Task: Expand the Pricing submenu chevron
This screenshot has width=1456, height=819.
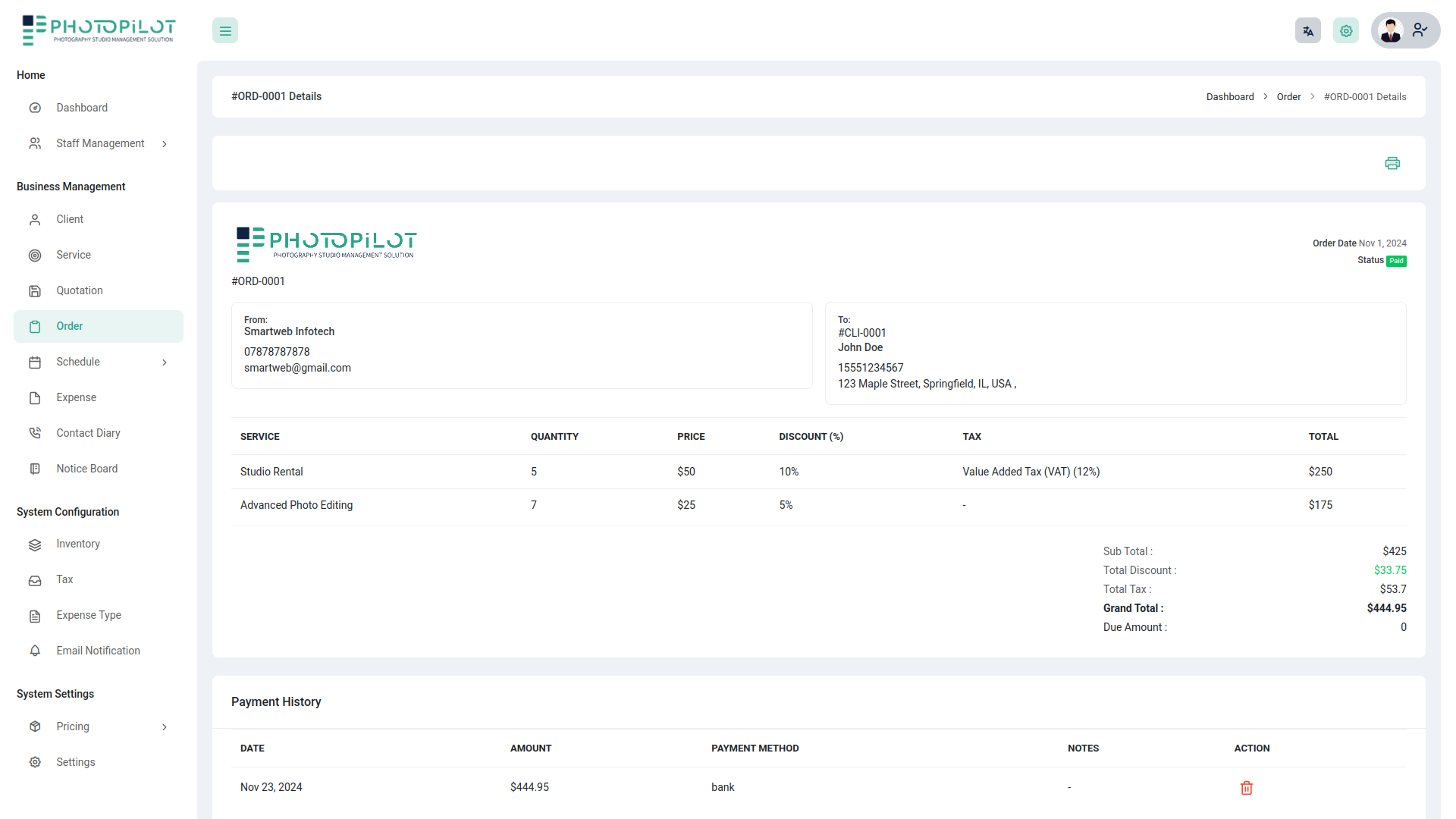Action: [165, 727]
